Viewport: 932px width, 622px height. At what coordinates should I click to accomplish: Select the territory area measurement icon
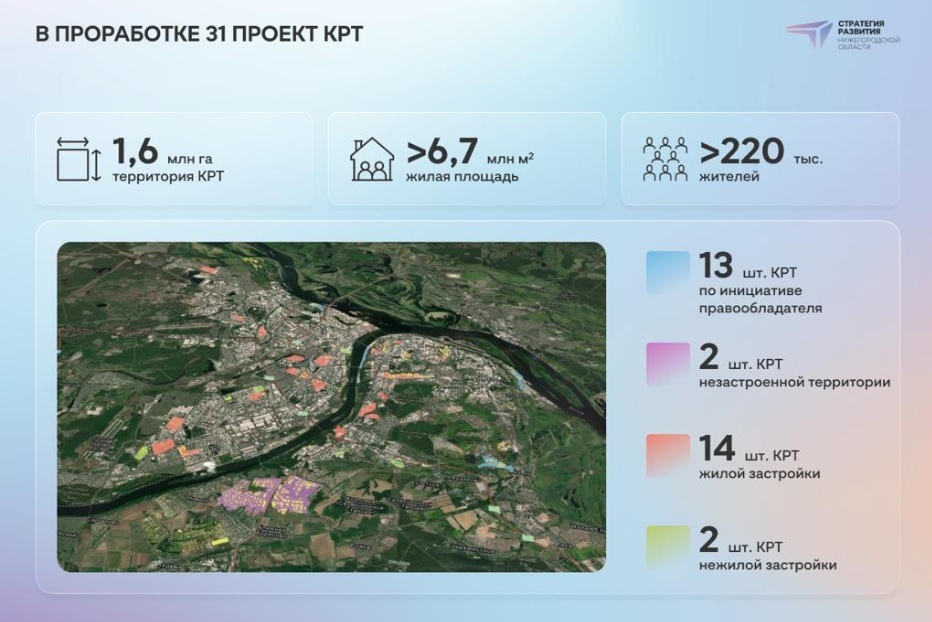[x=75, y=158]
